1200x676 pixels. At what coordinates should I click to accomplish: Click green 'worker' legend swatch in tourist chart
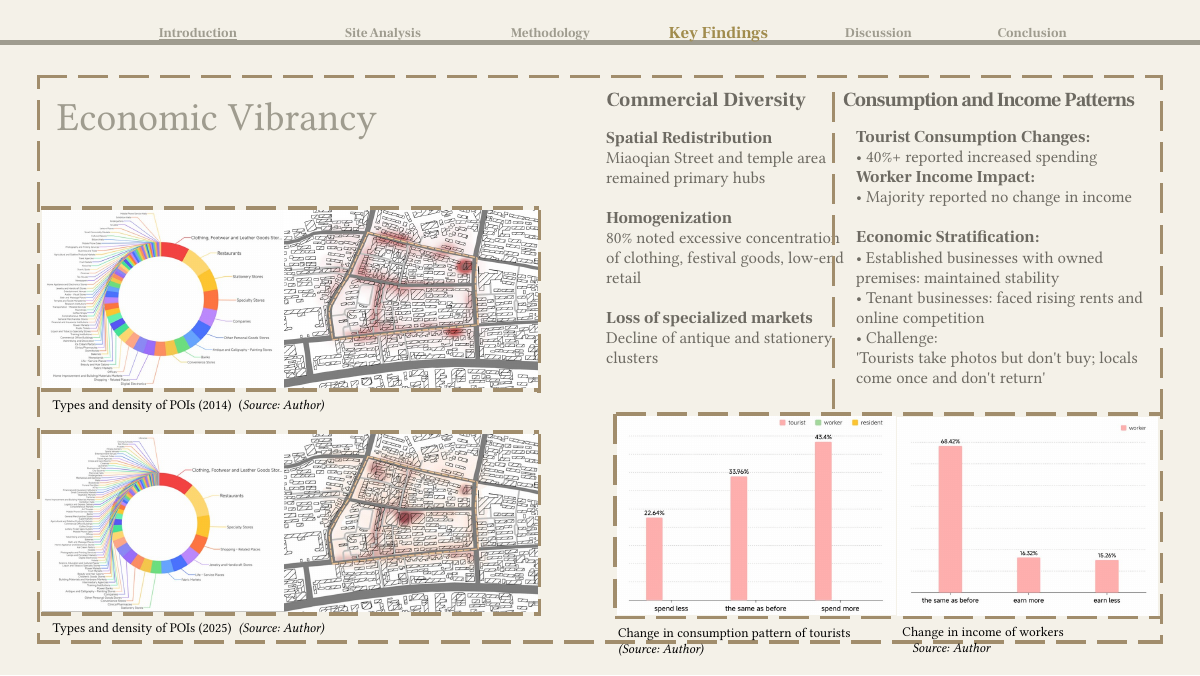click(x=817, y=423)
